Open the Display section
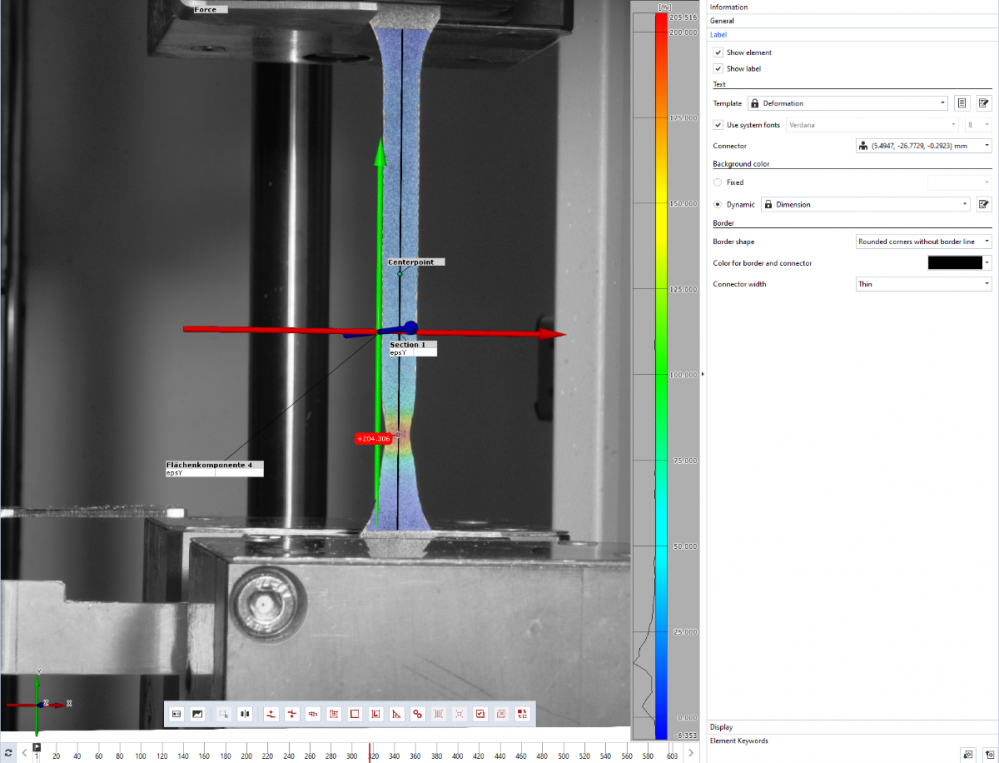Screen dimensions: 999x763 point(721,727)
